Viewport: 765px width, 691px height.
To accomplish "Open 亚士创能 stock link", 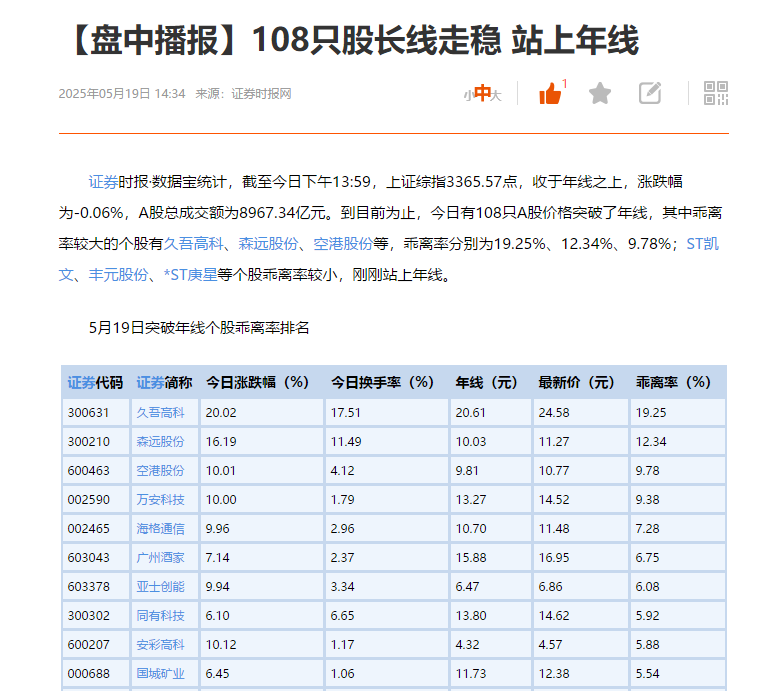I will (161, 587).
